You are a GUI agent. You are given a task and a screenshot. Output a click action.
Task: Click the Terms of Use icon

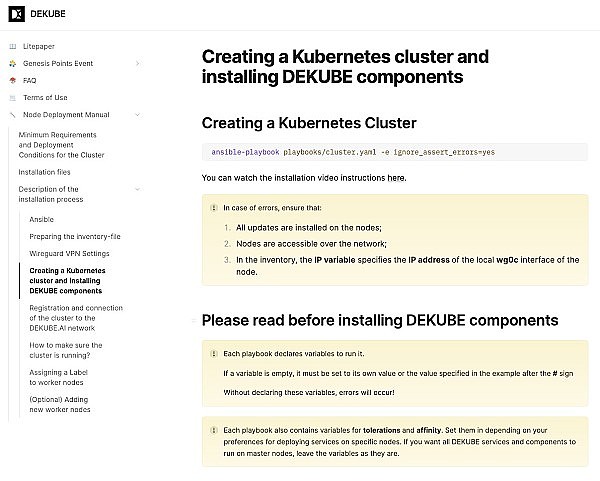click(12, 97)
